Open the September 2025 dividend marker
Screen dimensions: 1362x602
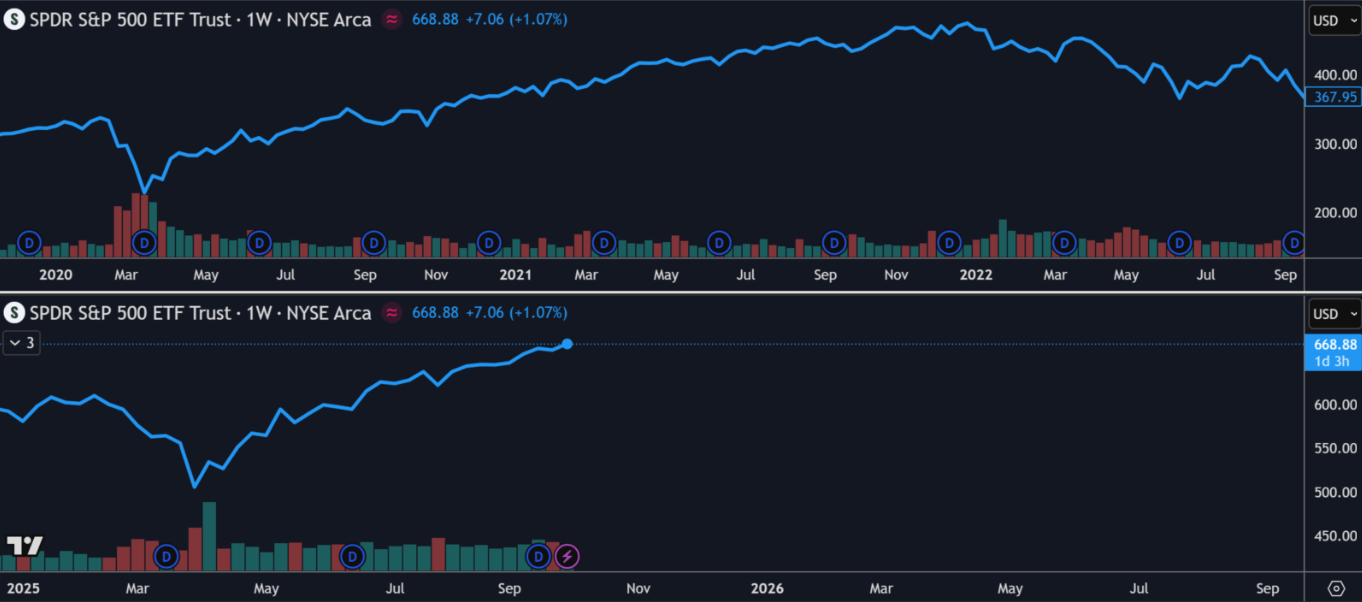538,556
